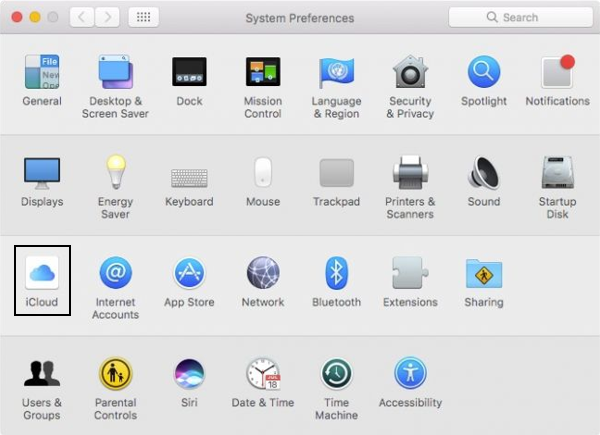The image size is (600, 435).
Task: Go back with the left arrow button
Action: [x=82, y=17]
